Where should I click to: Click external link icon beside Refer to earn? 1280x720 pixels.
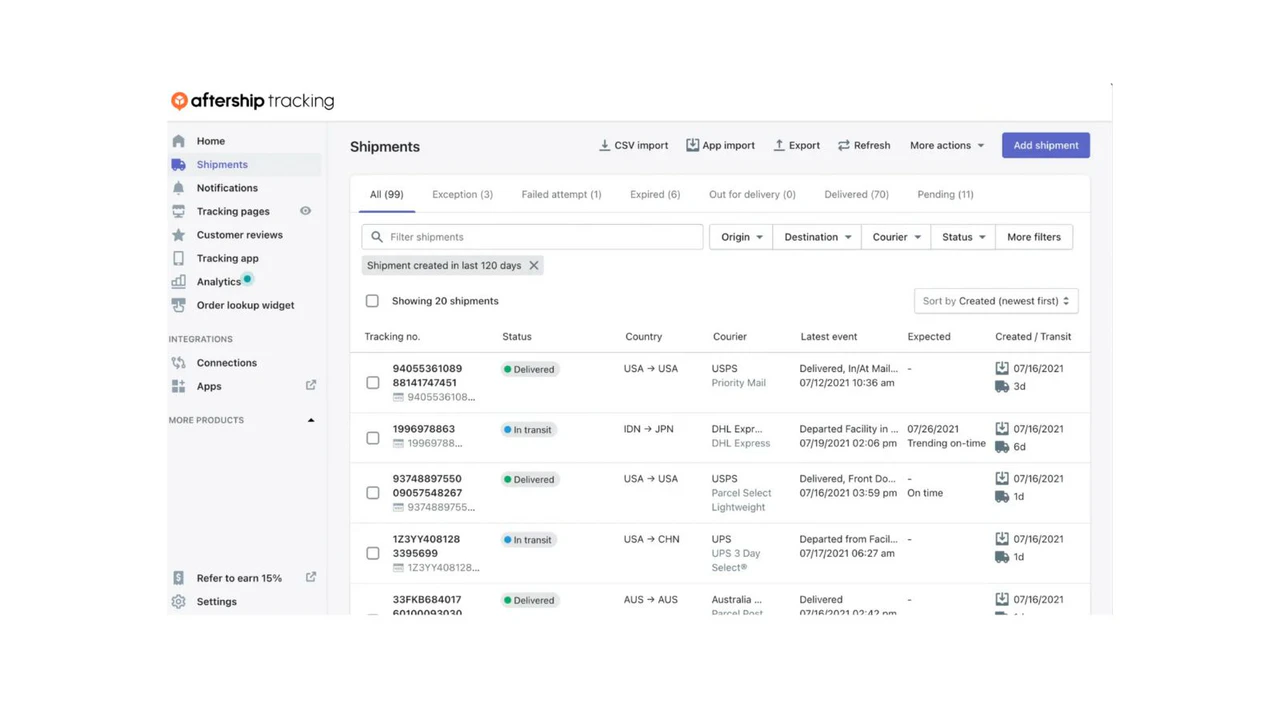pos(311,577)
